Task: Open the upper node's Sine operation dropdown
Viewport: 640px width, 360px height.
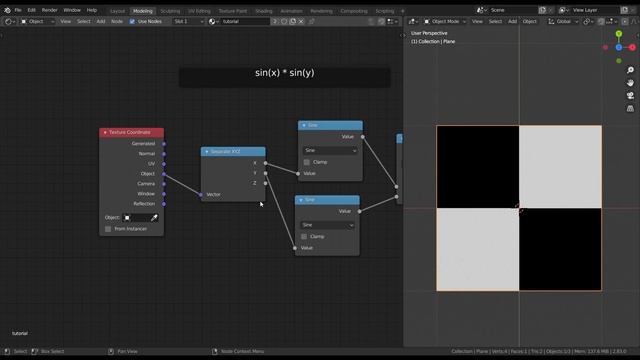Action: point(330,151)
